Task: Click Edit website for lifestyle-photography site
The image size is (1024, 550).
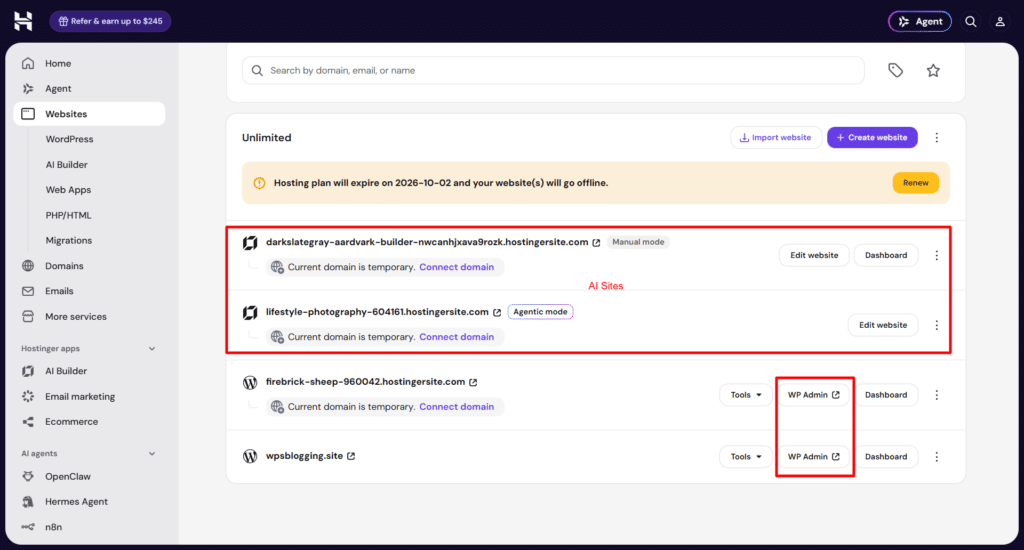Action: [883, 325]
